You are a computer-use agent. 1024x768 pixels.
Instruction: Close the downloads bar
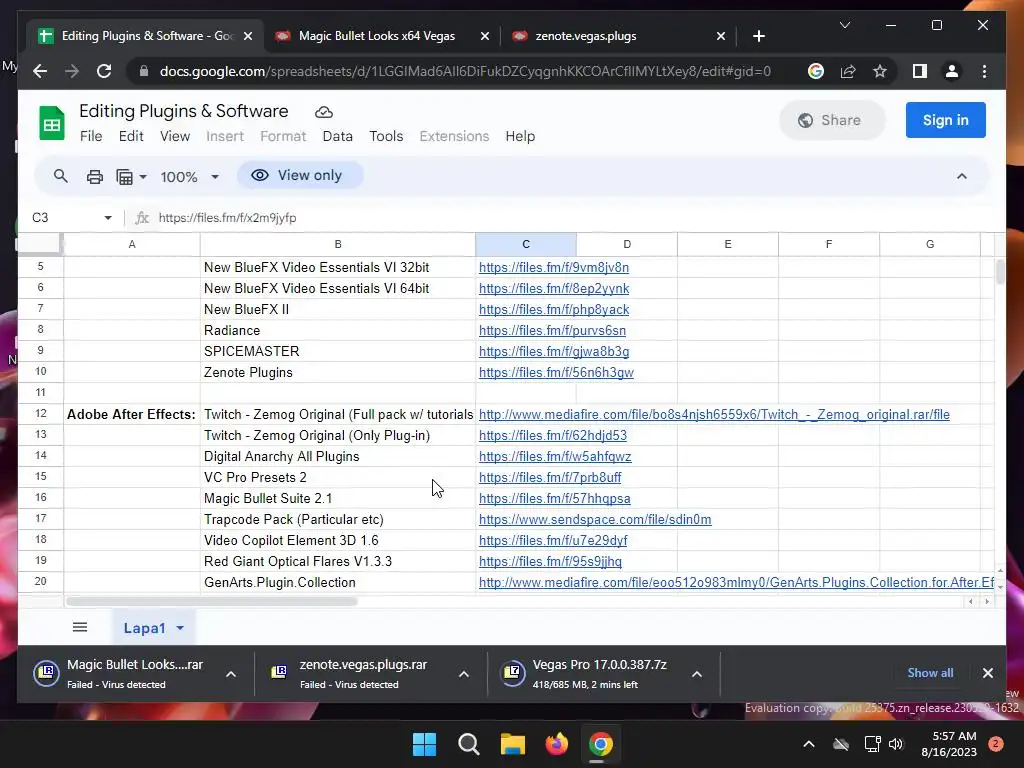point(987,673)
